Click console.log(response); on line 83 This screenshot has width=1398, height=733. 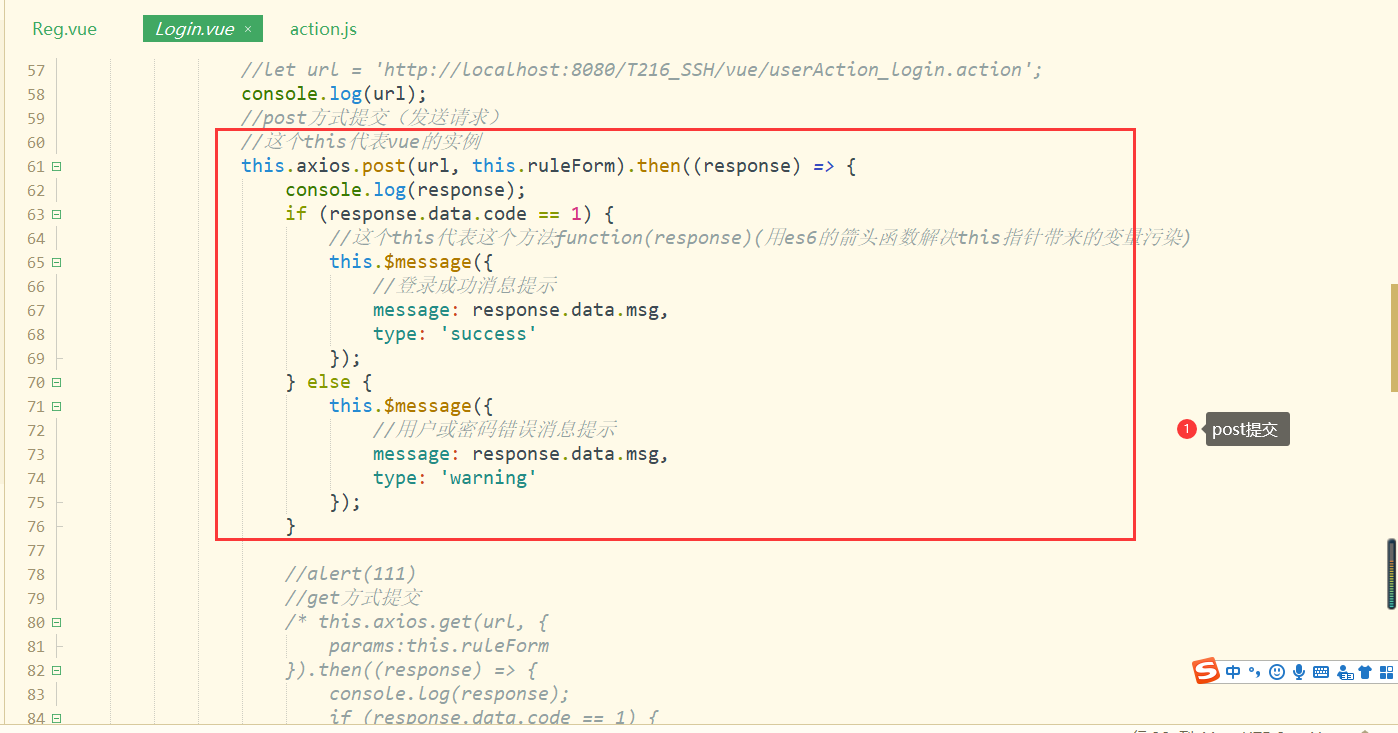point(449,694)
